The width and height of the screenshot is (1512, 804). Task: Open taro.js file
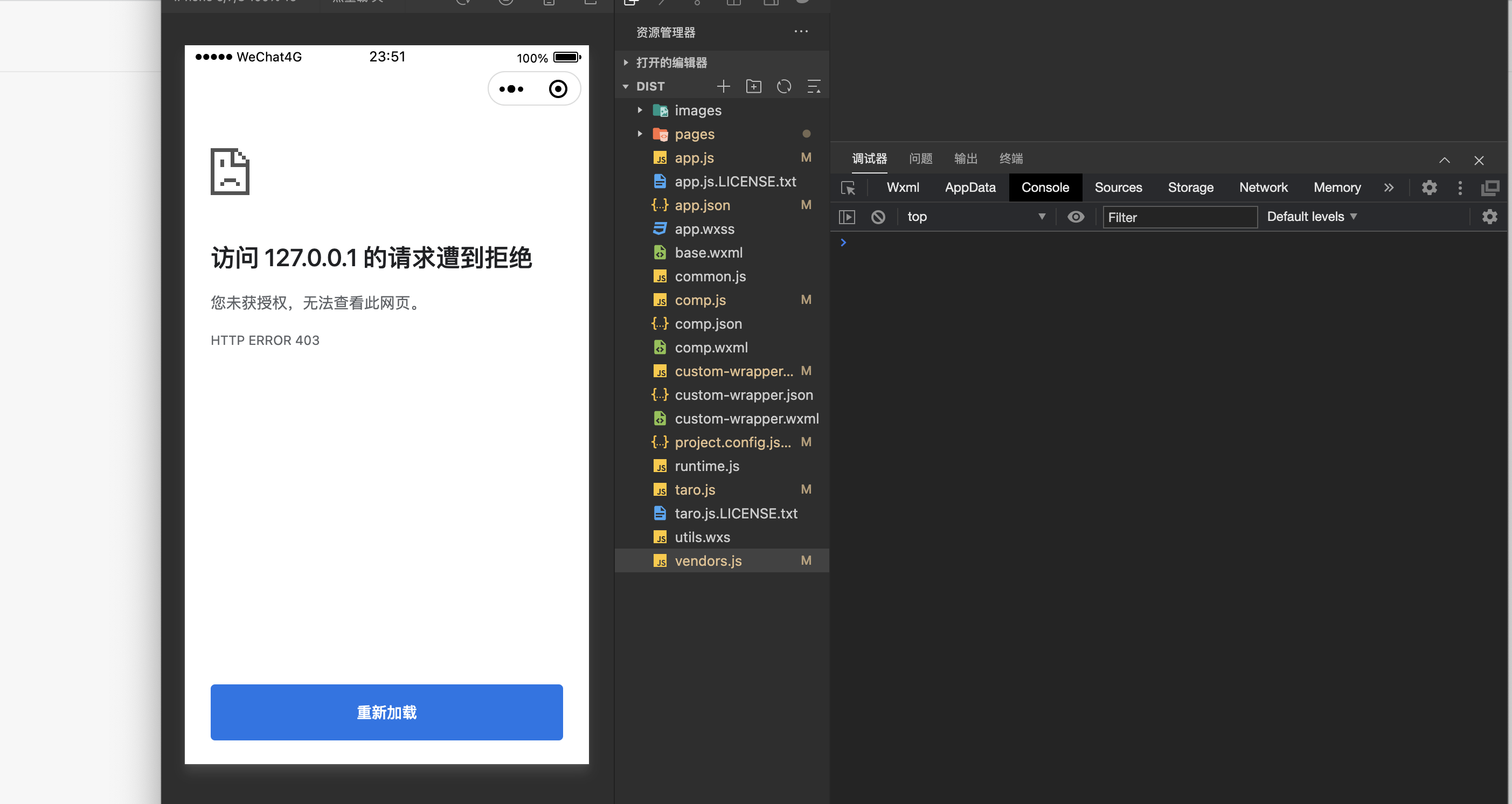pyautogui.click(x=722, y=489)
